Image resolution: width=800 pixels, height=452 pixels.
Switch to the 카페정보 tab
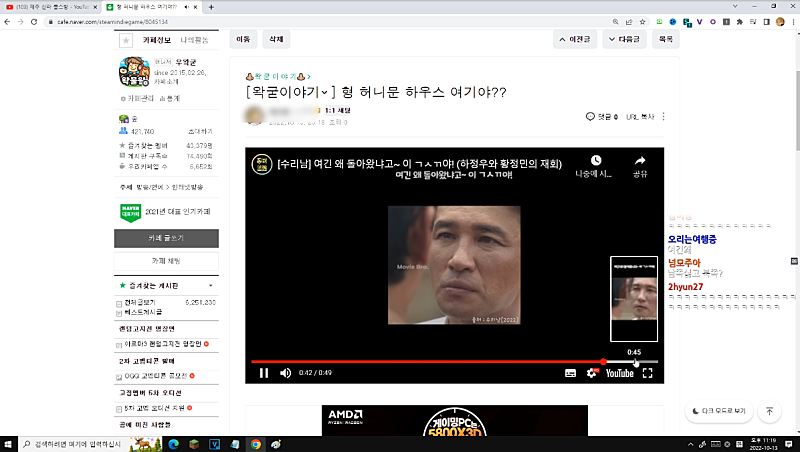coord(157,40)
